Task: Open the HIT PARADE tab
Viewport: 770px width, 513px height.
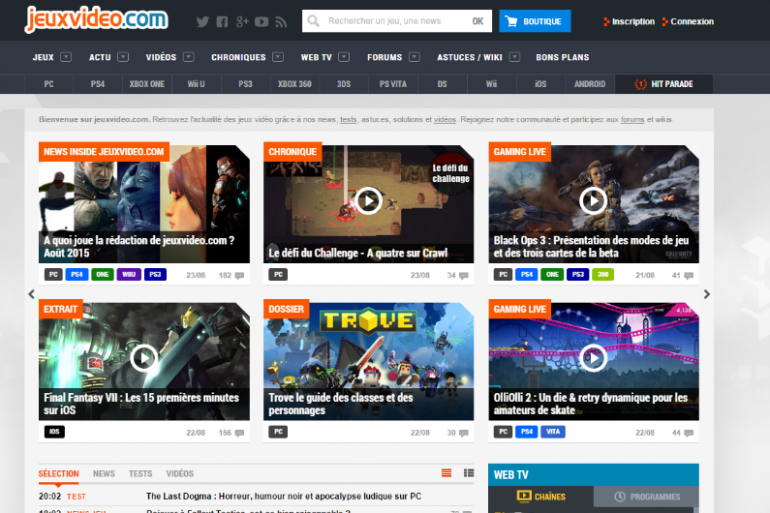Action: coord(664,84)
